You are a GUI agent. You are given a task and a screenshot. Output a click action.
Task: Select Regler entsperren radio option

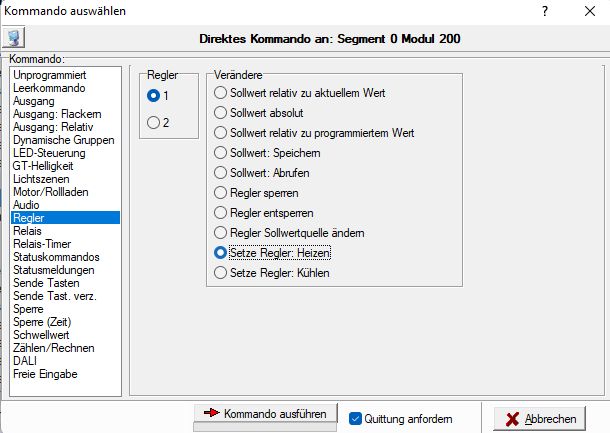click(x=221, y=213)
